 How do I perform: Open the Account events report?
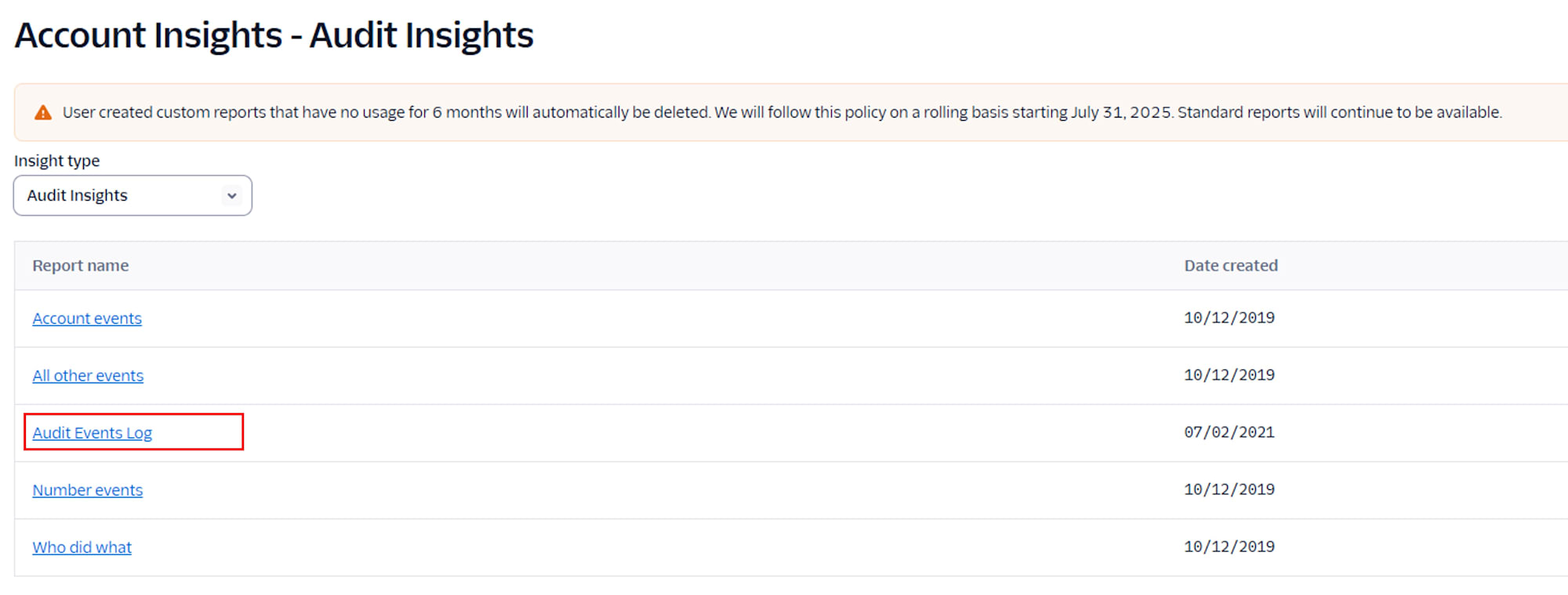pos(87,318)
